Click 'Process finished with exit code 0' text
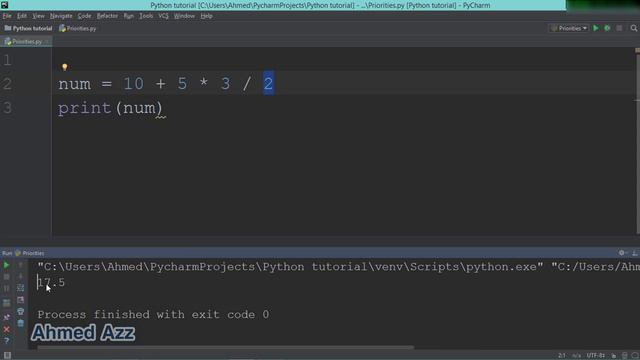The width and height of the screenshot is (640, 360). (153, 315)
